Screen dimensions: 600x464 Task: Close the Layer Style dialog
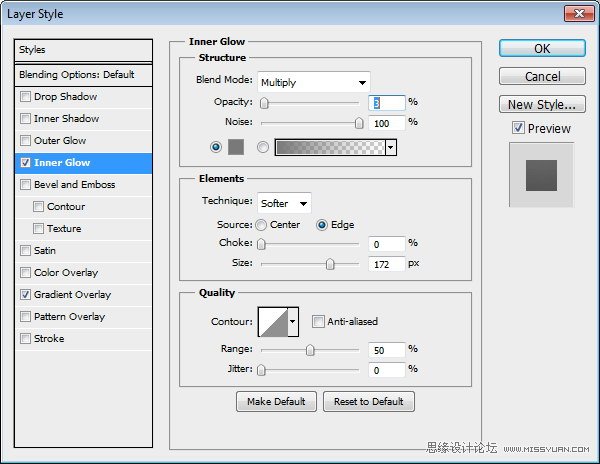point(579,14)
